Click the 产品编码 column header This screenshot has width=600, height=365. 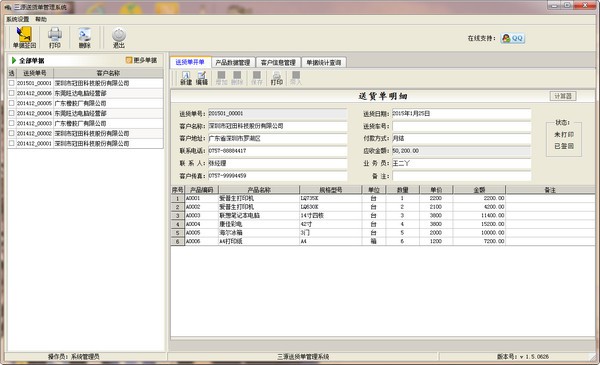[202, 190]
